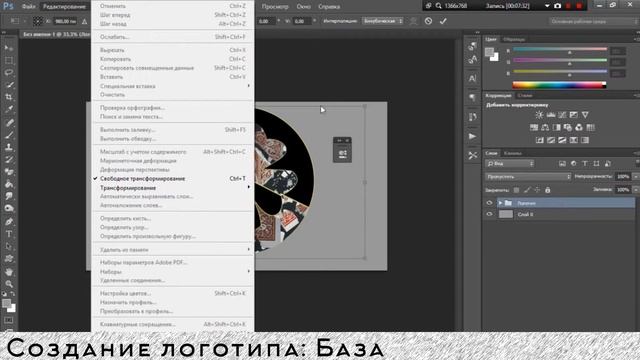Open the workspace switcher dropdown
Screen dimensions: 640x360
click(593, 21)
